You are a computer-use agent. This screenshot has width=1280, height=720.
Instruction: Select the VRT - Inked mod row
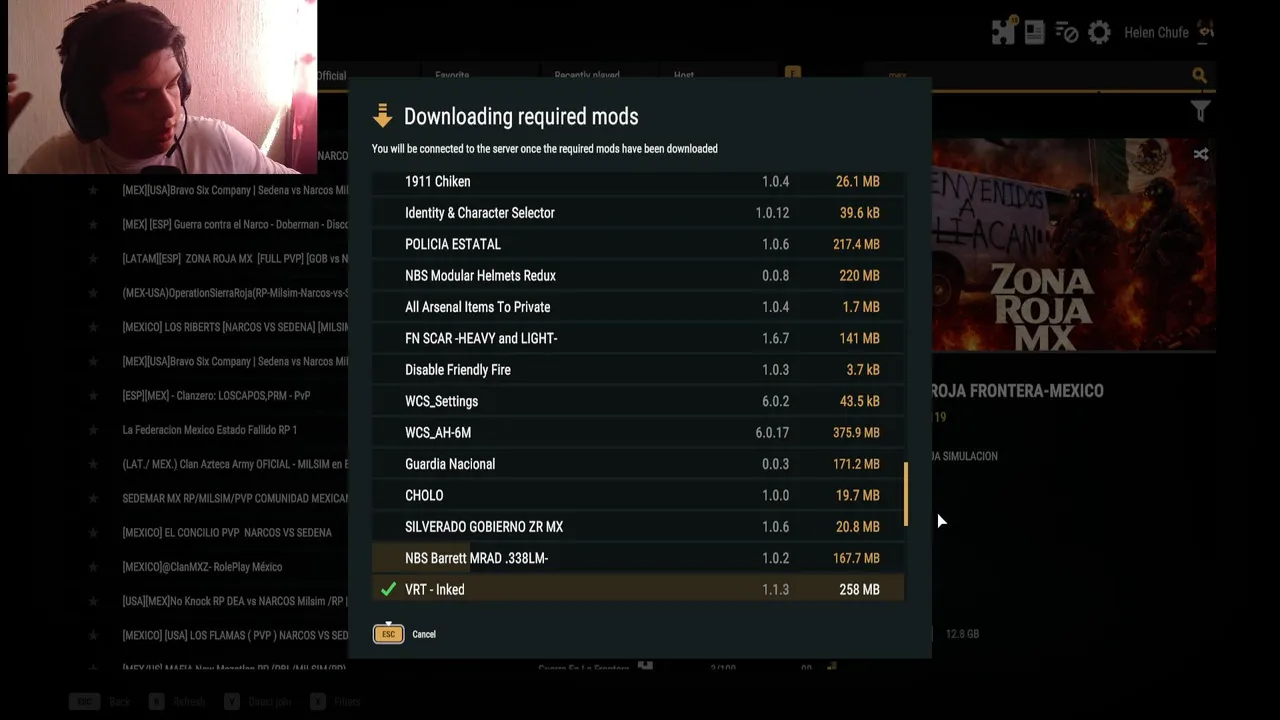pos(638,589)
